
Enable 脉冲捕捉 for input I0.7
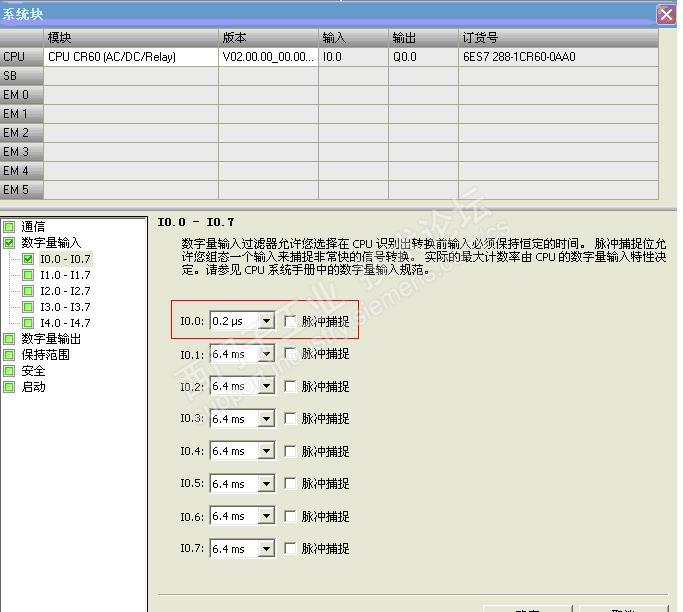tap(290, 548)
